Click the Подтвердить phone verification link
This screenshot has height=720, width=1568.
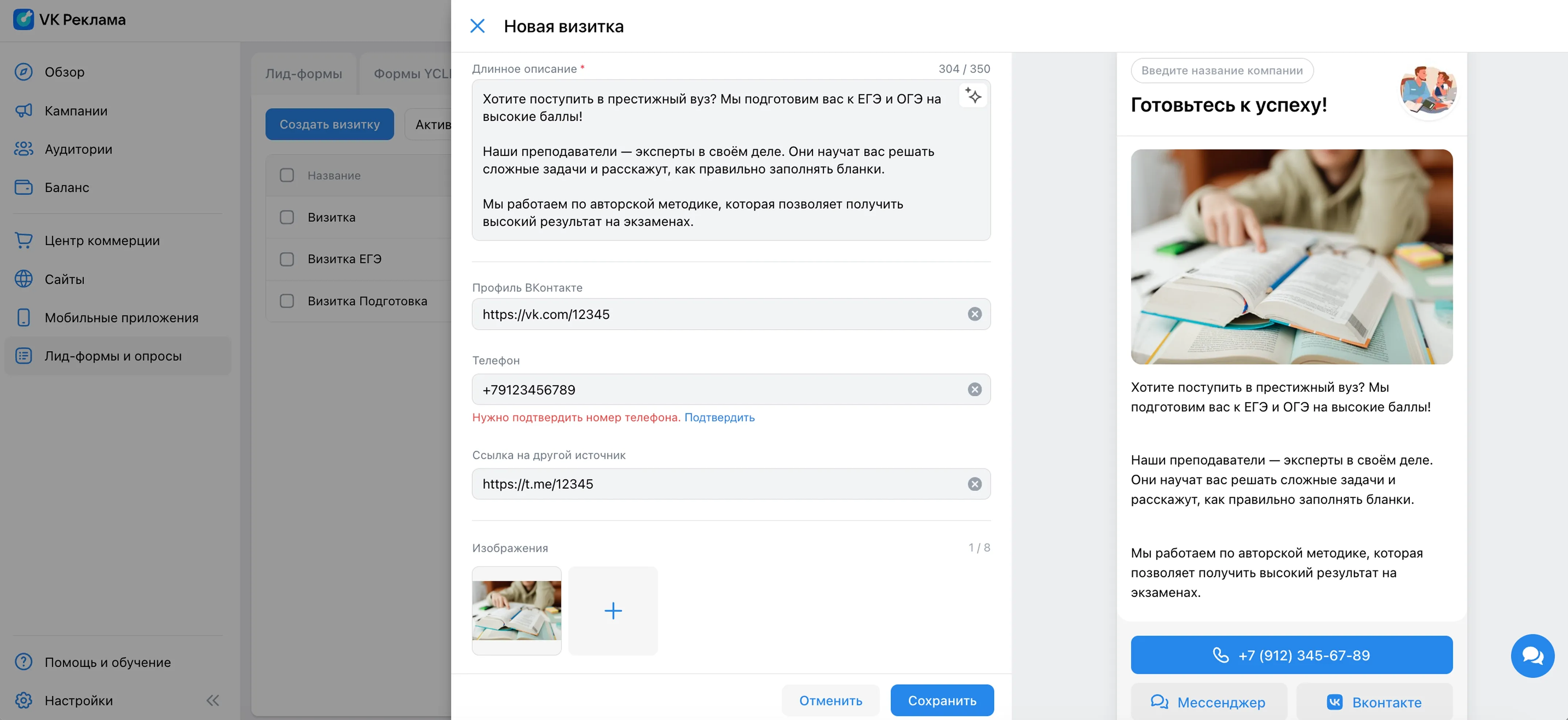pos(719,417)
